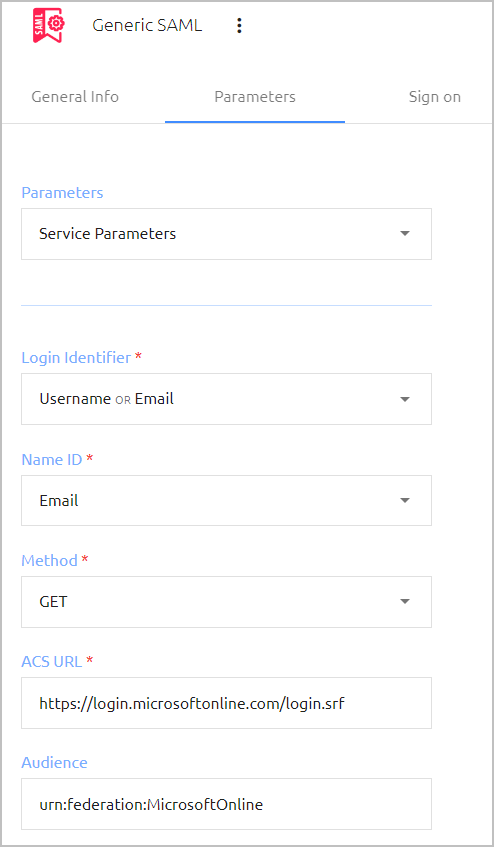Expand the Service Parameters dropdown arrow
The image size is (494, 847).
(x=405, y=233)
